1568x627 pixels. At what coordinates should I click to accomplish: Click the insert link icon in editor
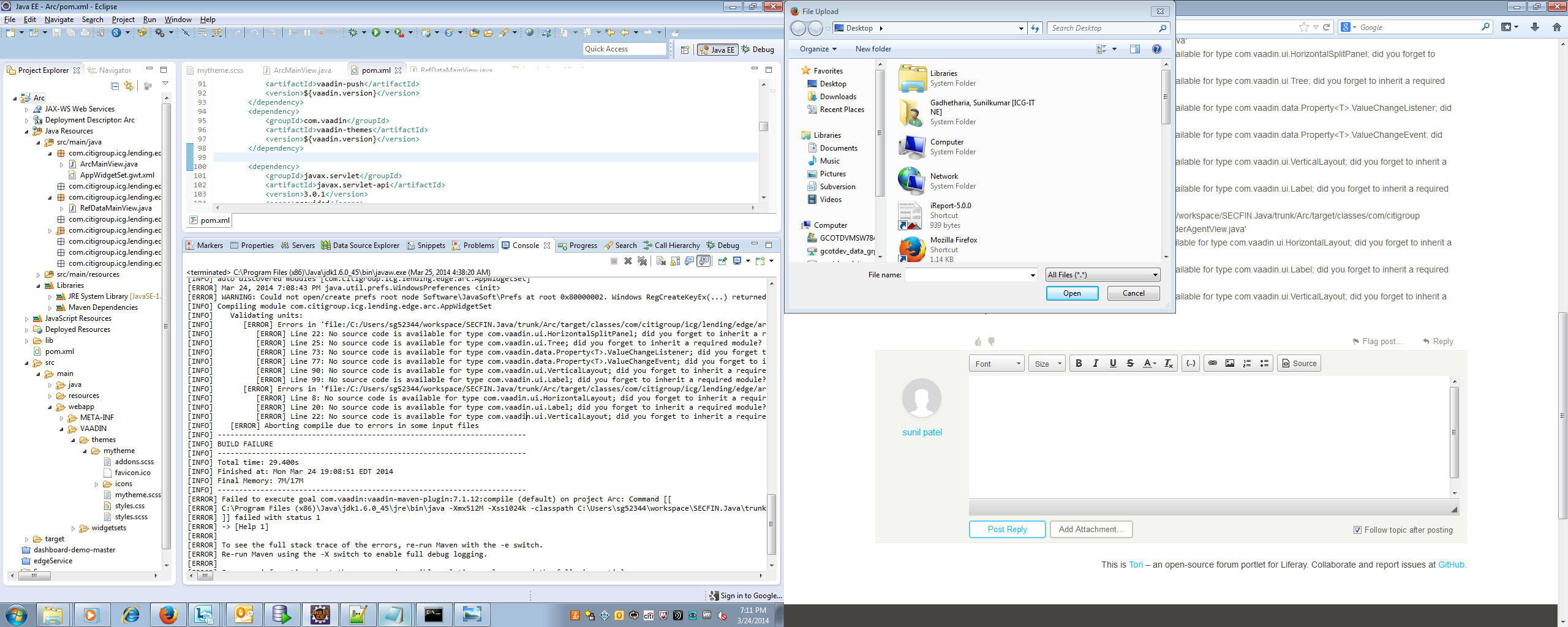click(x=1212, y=363)
